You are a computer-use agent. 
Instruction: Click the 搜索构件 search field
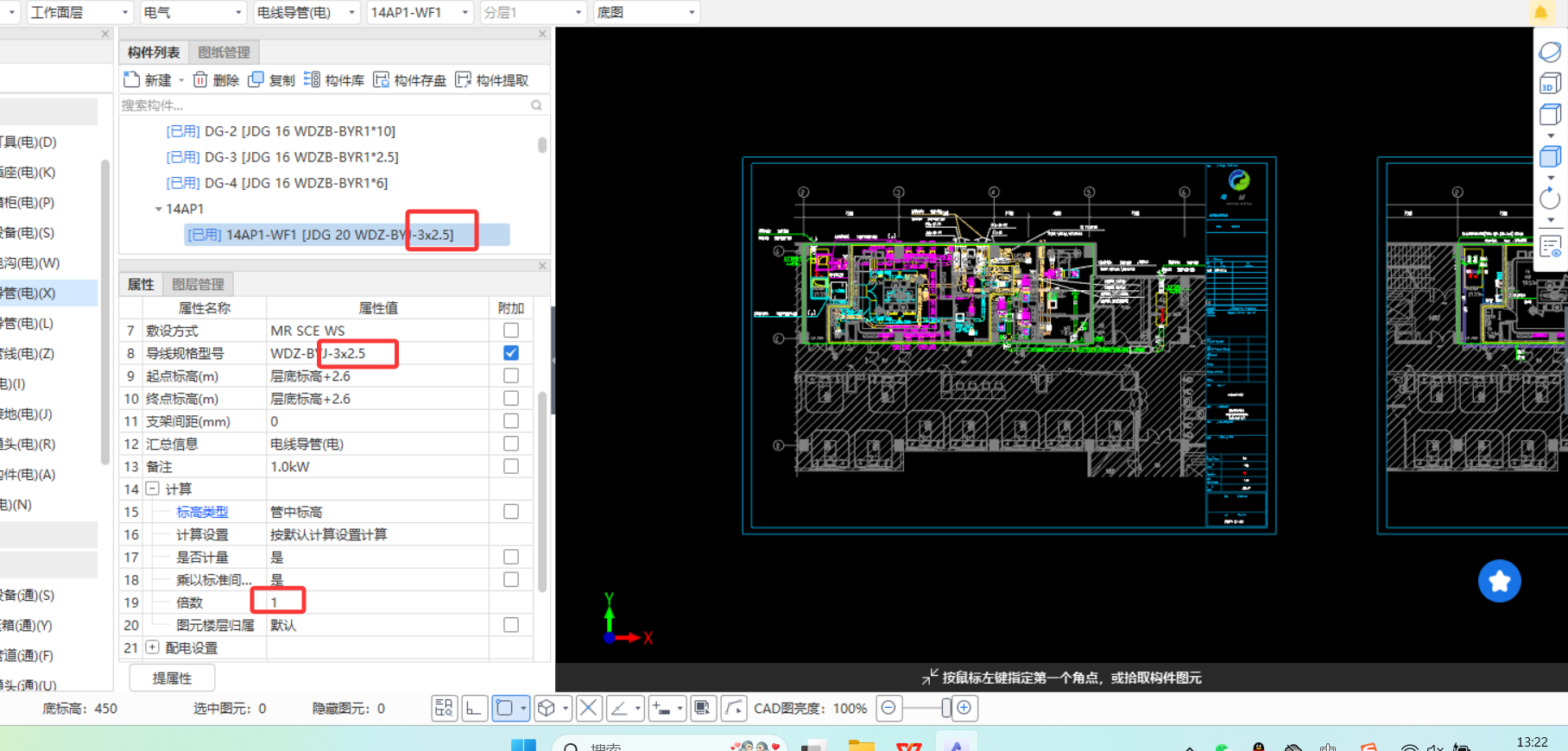click(x=324, y=105)
